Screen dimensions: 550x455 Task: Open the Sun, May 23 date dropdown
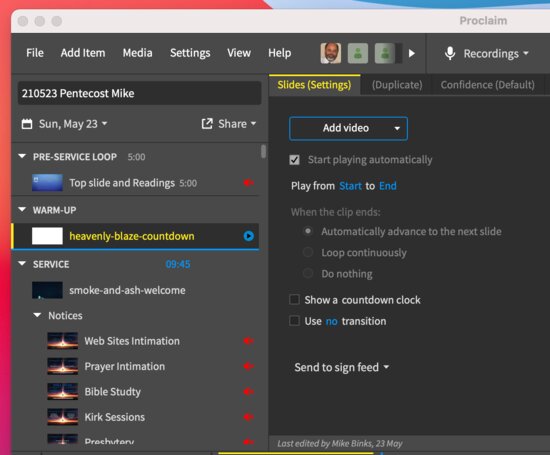[73, 124]
